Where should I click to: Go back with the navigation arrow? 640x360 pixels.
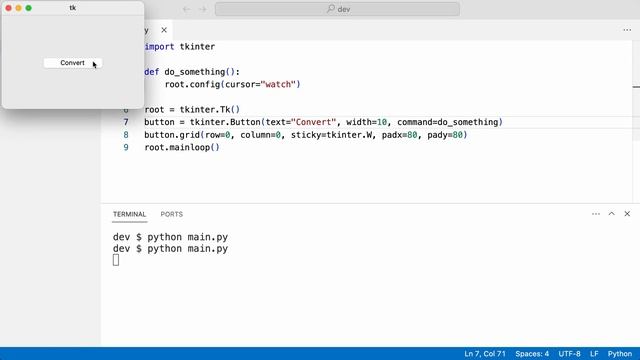click(x=187, y=9)
